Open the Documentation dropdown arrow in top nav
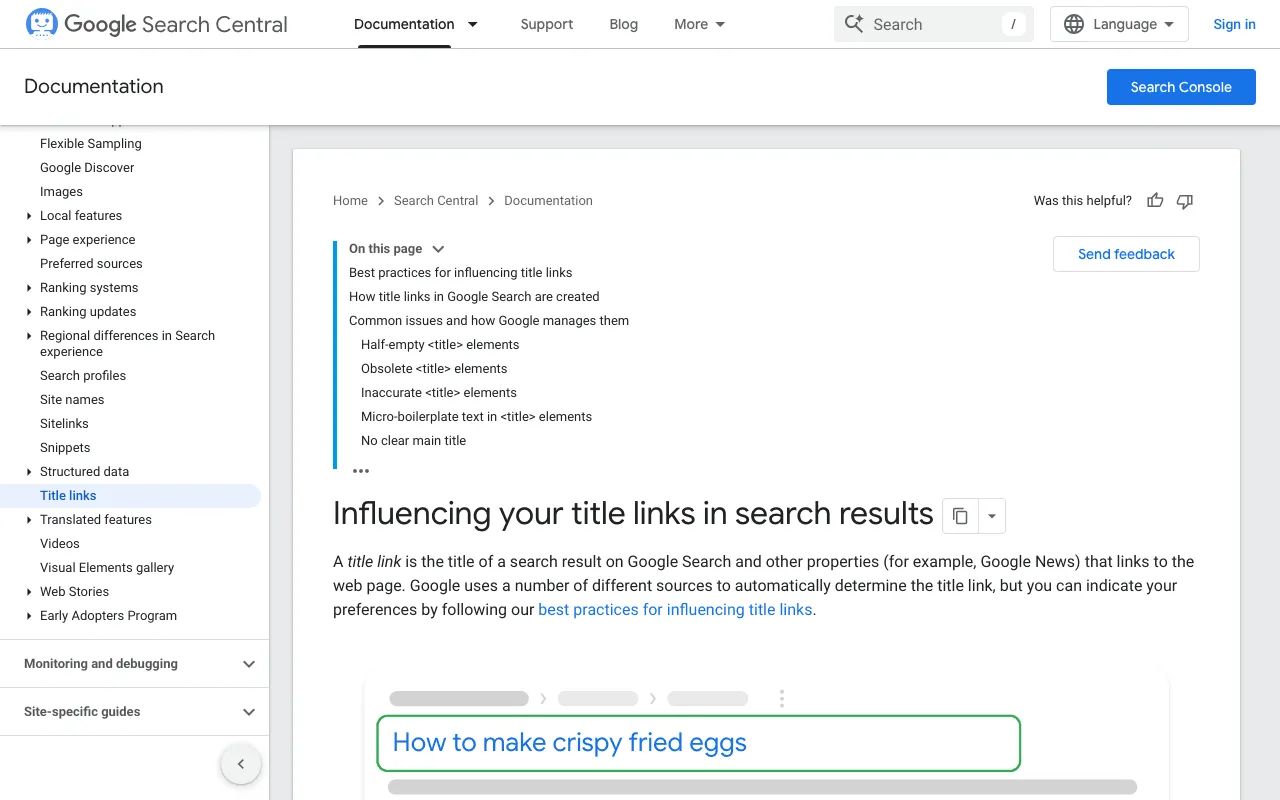This screenshot has width=1280, height=800. pyautogui.click(x=473, y=24)
